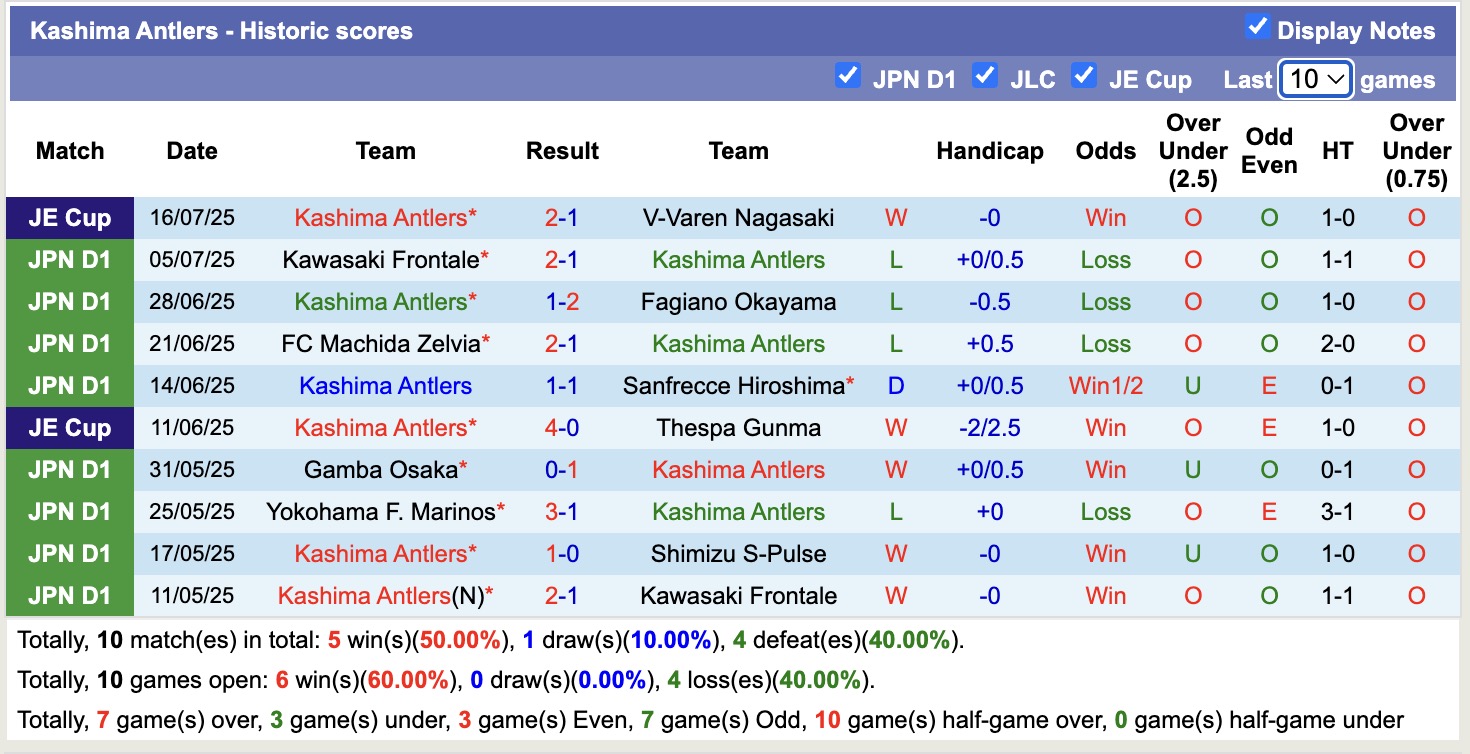Image resolution: width=1470 pixels, height=754 pixels.
Task: Click the JPN D1 badge on the 11/05 row
Action: (69, 595)
